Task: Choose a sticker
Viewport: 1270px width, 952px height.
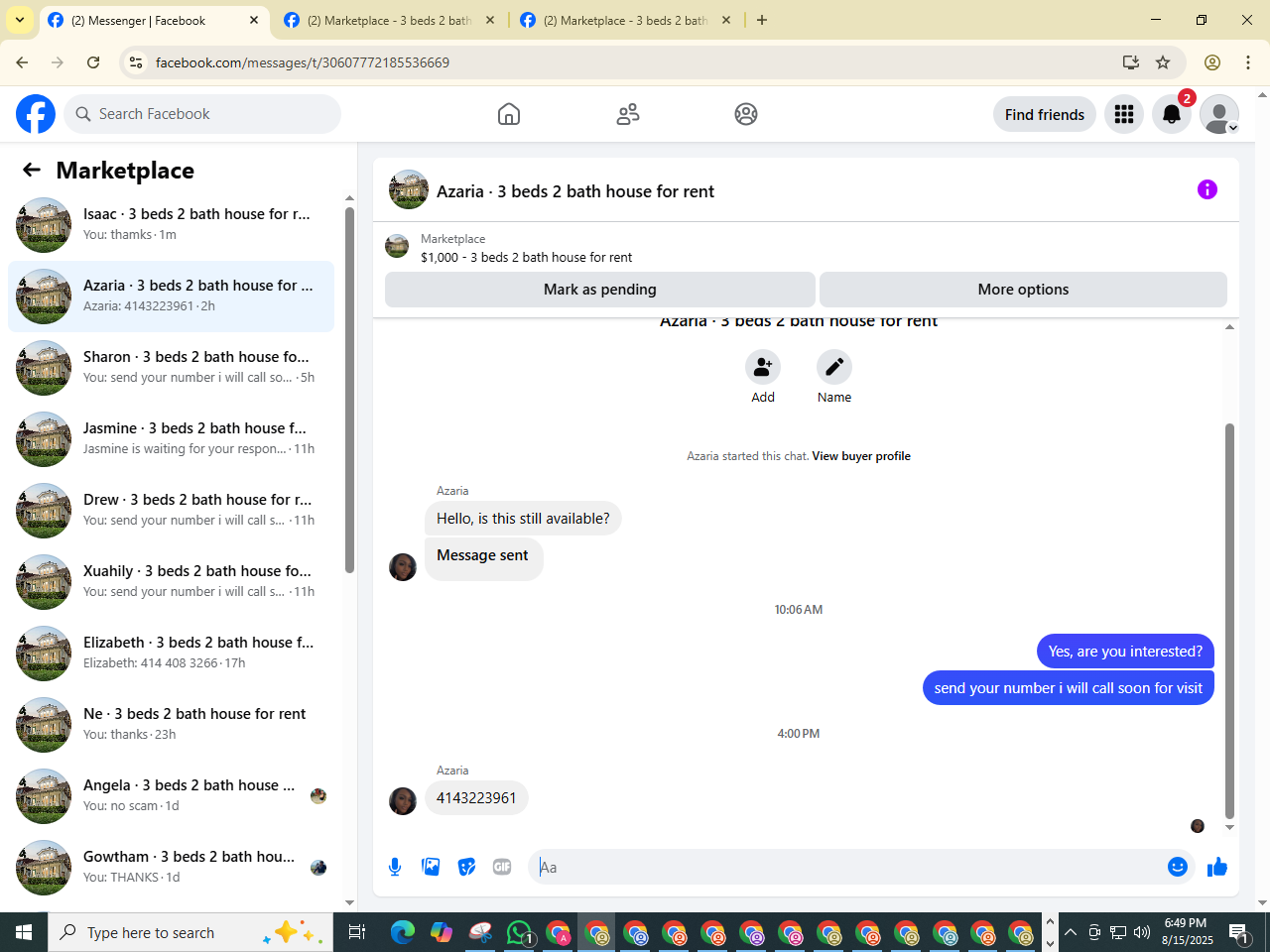Action: [466, 867]
